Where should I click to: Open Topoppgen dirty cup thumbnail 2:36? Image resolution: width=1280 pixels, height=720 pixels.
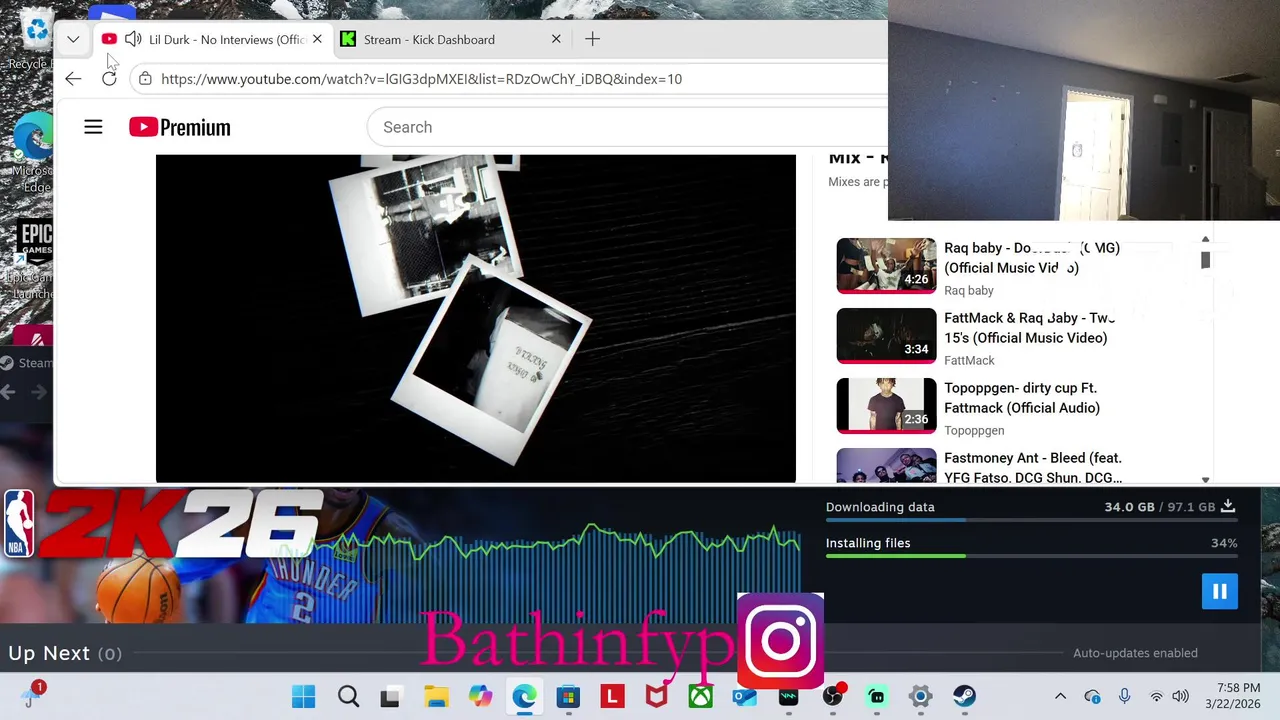886,405
